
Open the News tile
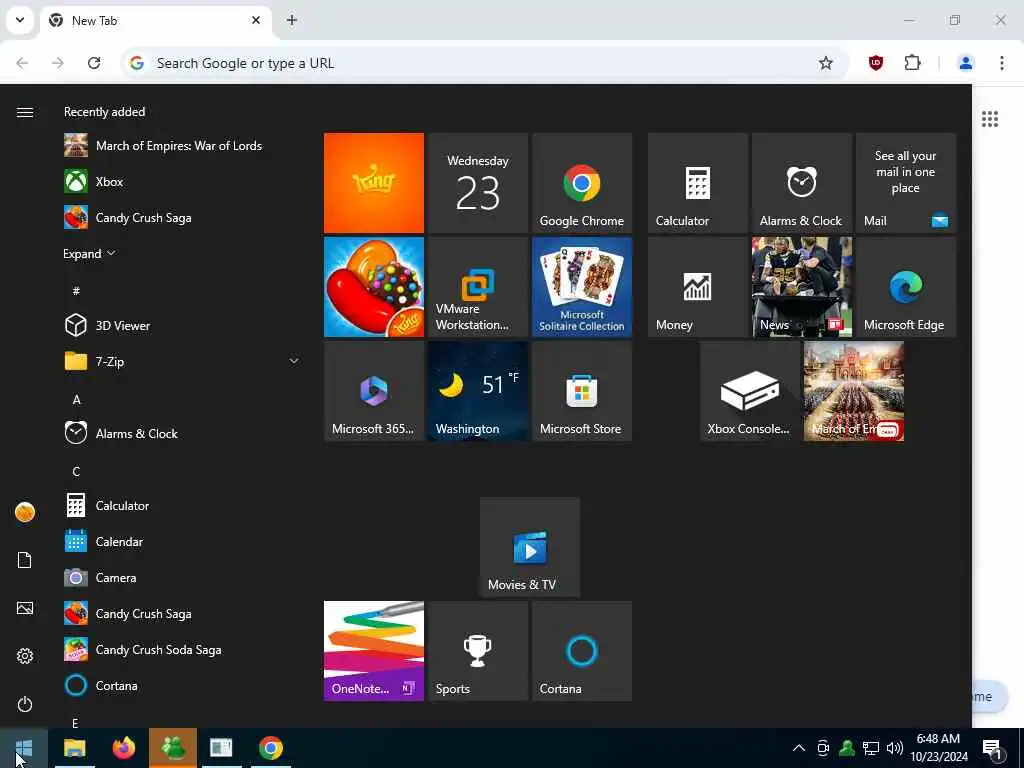(801, 287)
